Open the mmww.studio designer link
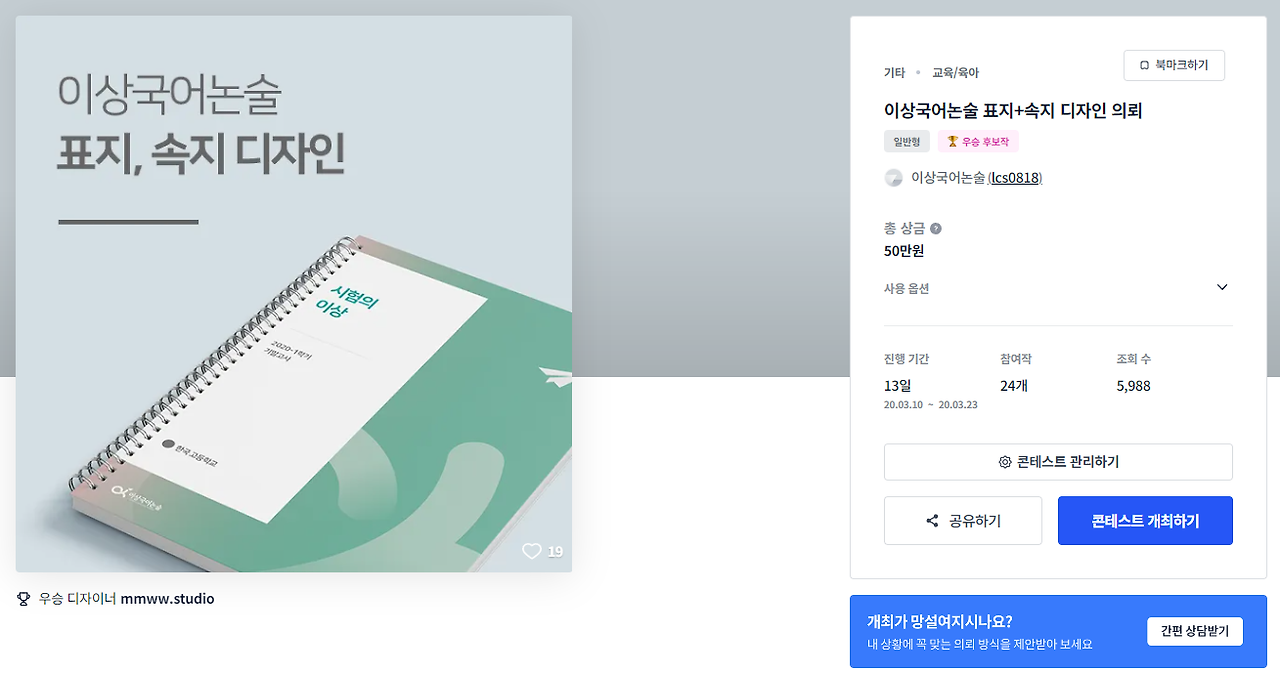The width and height of the screenshot is (1280, 673). point(167,599)
